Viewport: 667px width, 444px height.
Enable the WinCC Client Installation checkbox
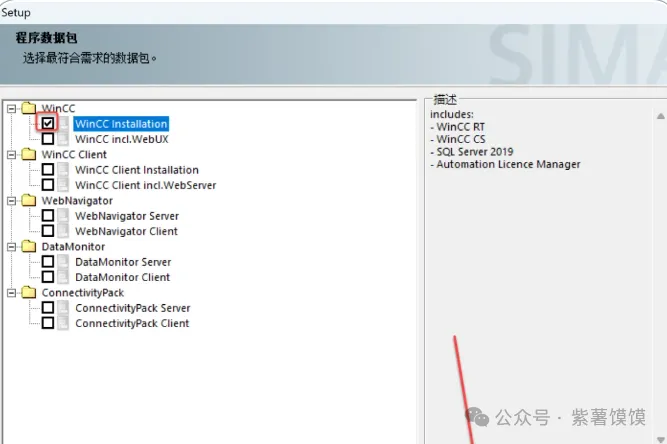click(x=48, y=170)
